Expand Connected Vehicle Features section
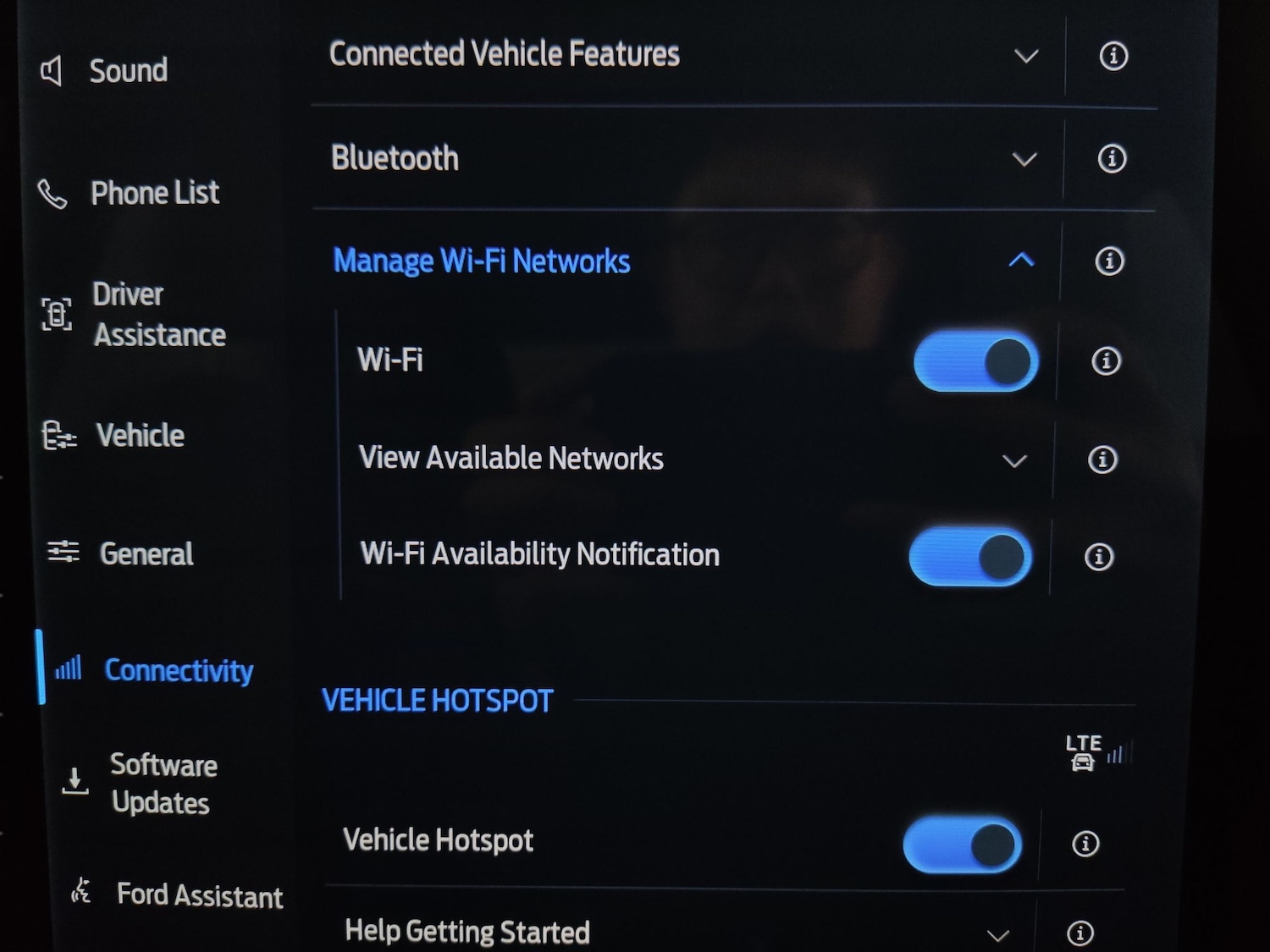1270x952 pixels. pos(1026,57)
